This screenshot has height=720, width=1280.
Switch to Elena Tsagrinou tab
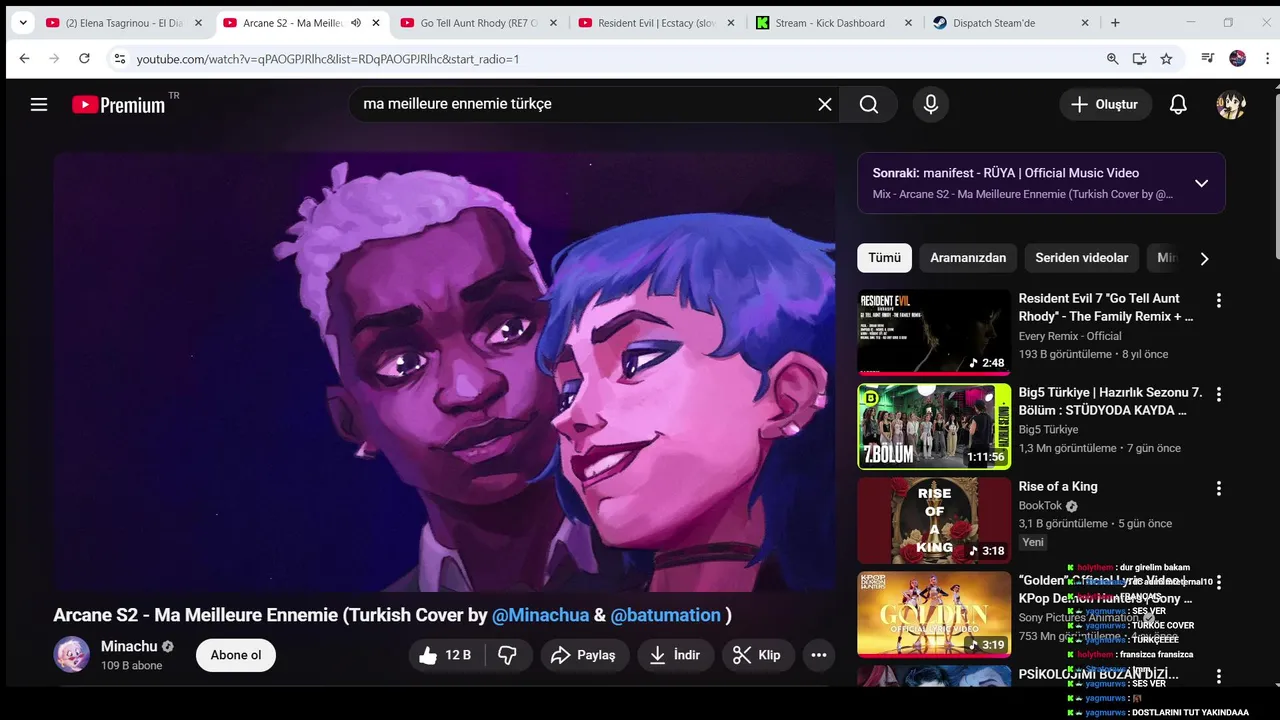(124, 23)
